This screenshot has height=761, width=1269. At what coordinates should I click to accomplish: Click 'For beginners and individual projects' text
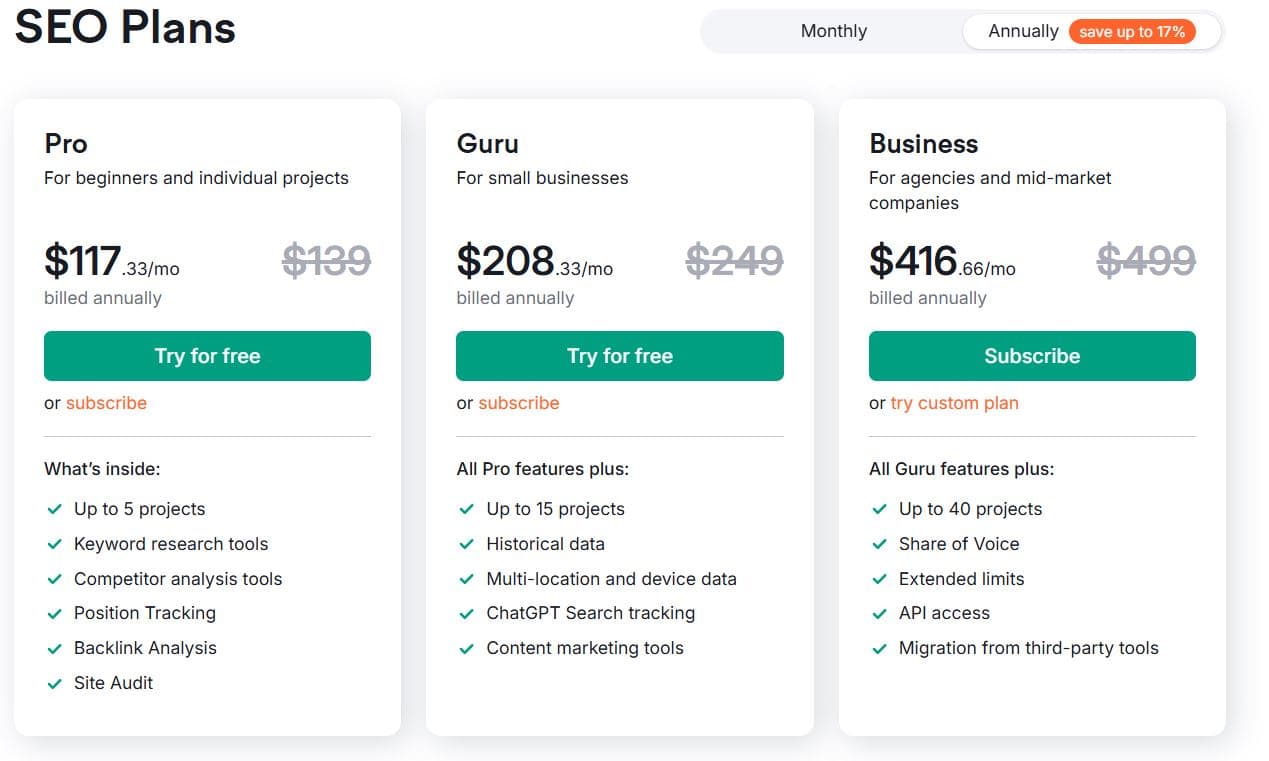click(x=196, y=178)
